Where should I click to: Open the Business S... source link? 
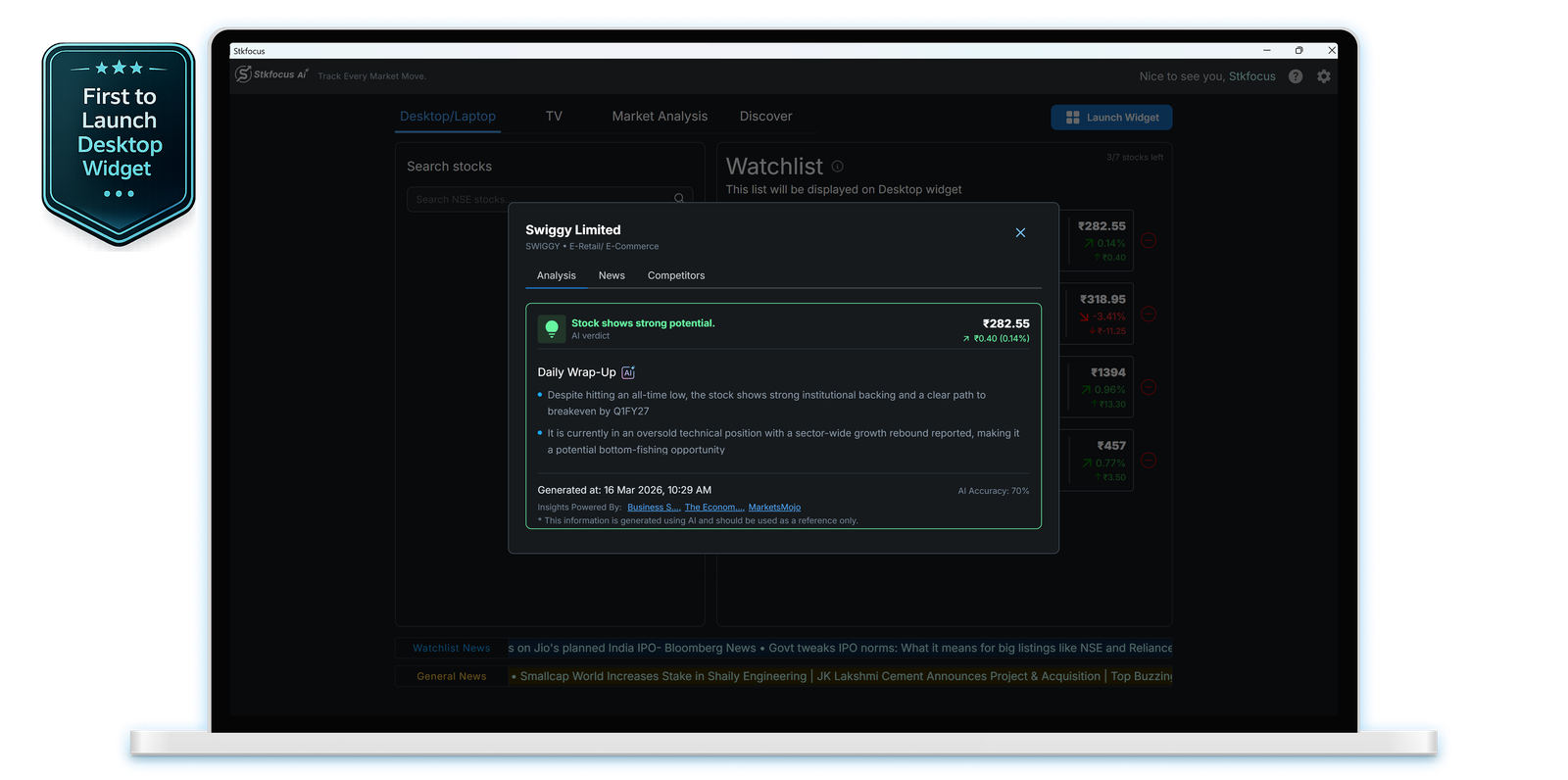click(x=653, y=508)
